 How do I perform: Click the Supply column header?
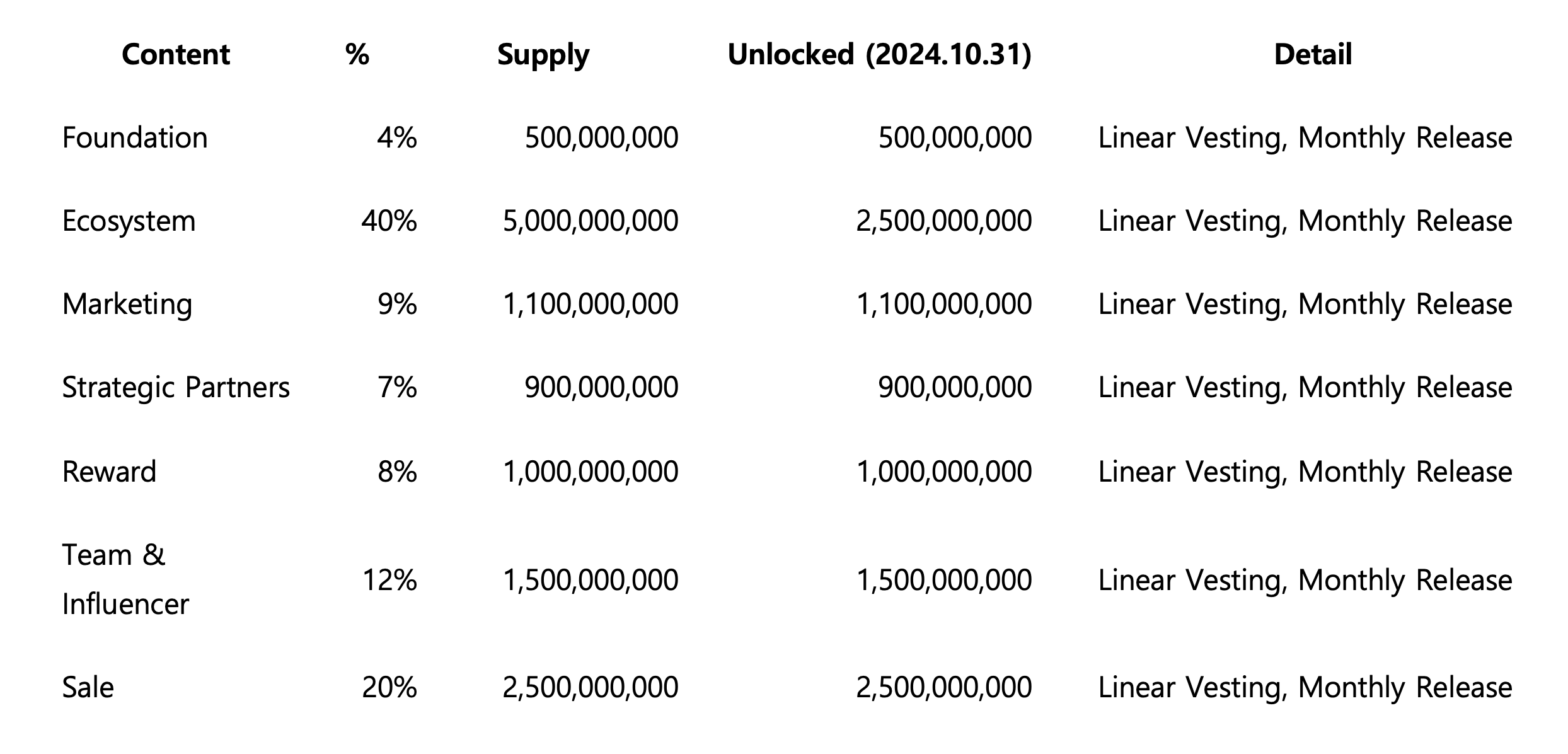tap(543, 55)
